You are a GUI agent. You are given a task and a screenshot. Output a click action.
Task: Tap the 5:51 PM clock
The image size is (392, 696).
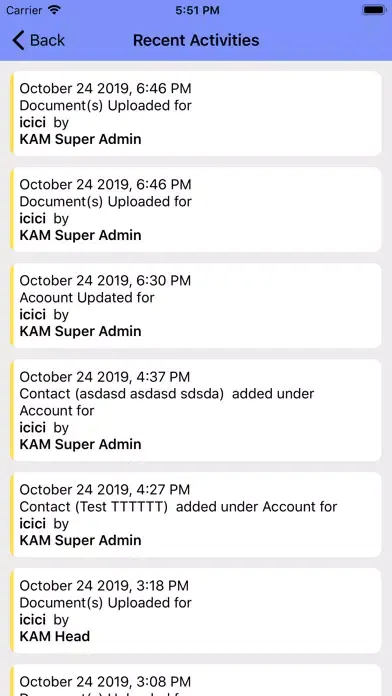[x=197, y=10]
